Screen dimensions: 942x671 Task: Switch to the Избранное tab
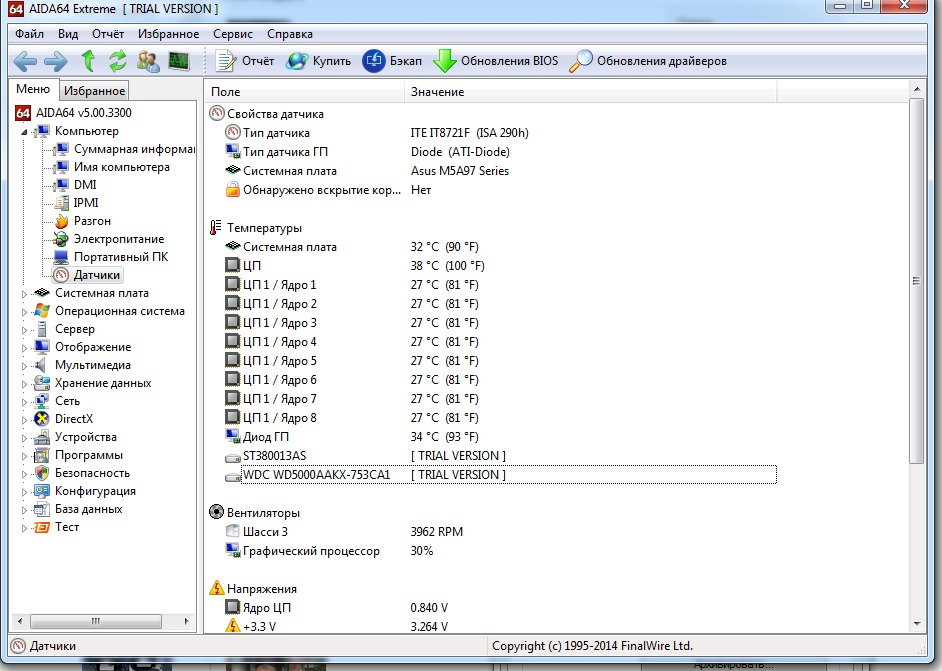94,91
